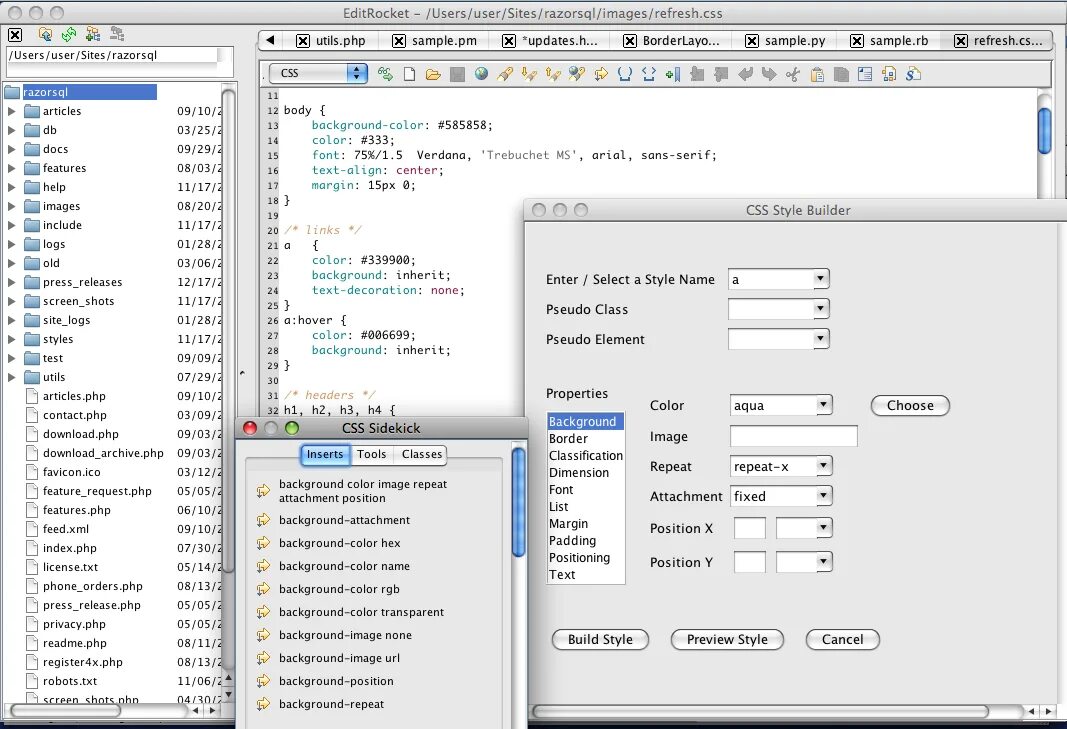Open the Pseudo Element dropdown
Image resolution: width=1067 pixels, height=729 pixels.
point(821,338)
